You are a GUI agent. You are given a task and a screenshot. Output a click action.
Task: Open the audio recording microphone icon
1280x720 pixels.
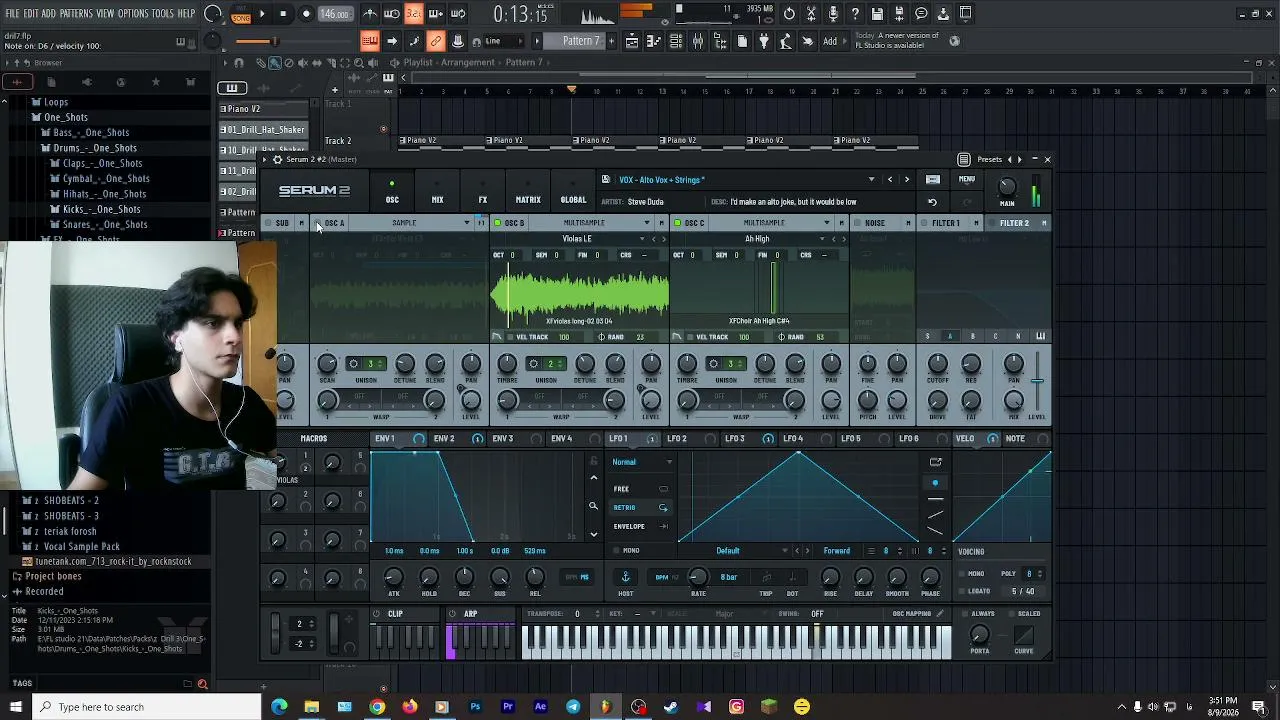click(x=833, y=14)
